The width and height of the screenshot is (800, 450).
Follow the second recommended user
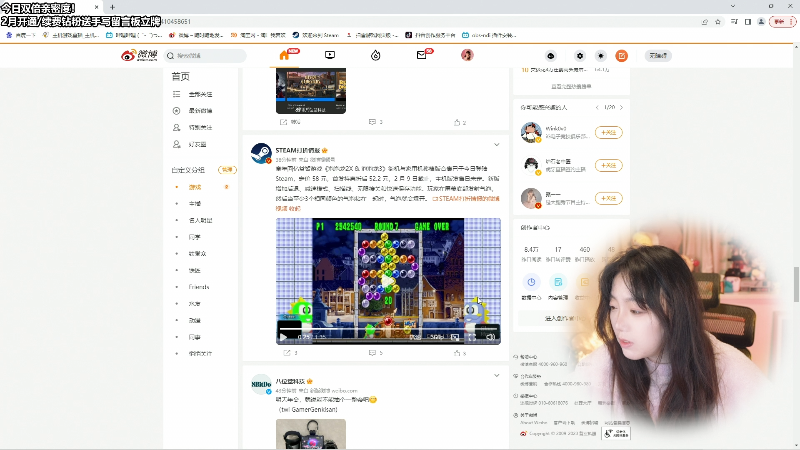609,165
